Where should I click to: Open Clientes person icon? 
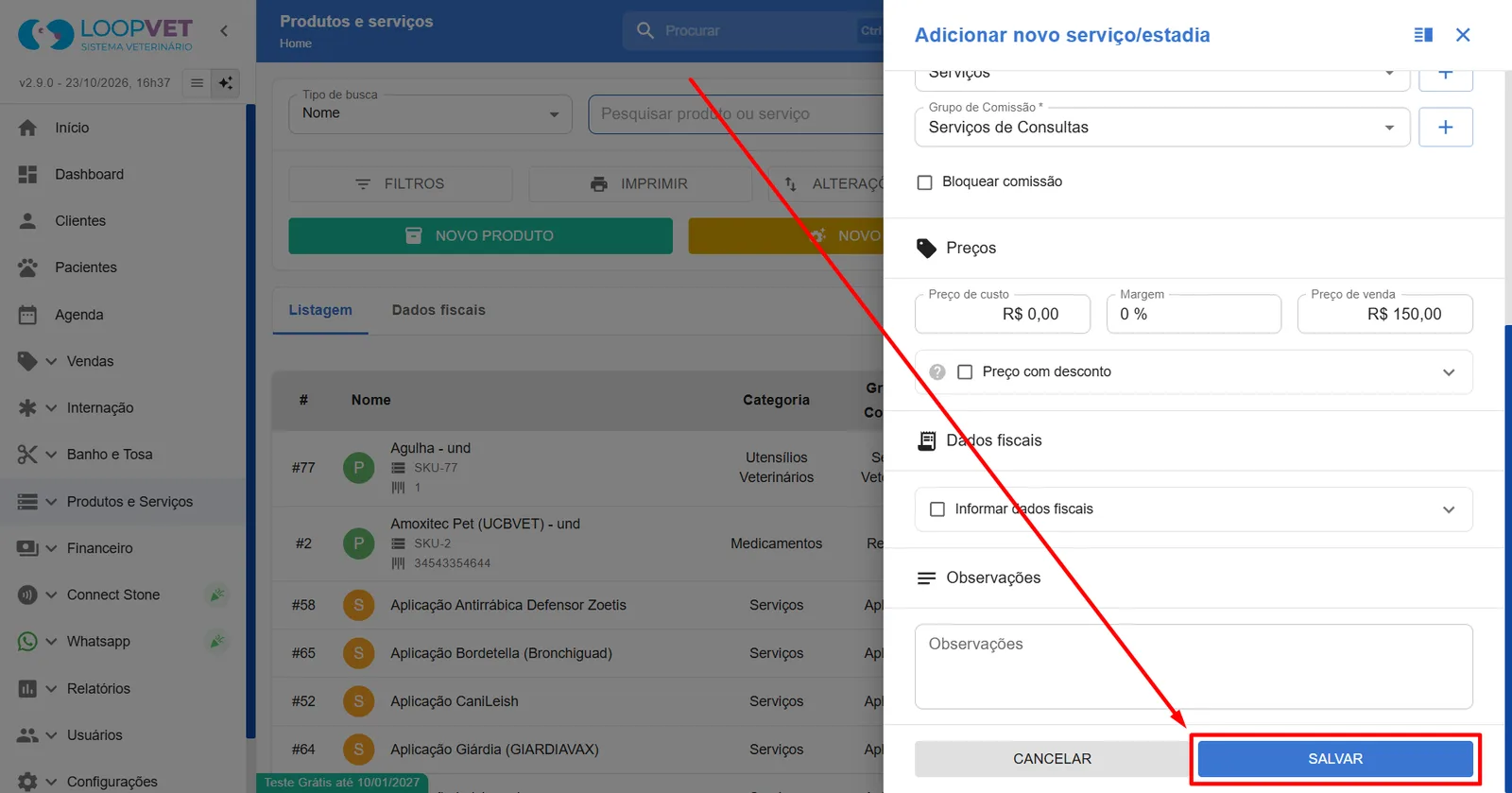click(28, 220)
